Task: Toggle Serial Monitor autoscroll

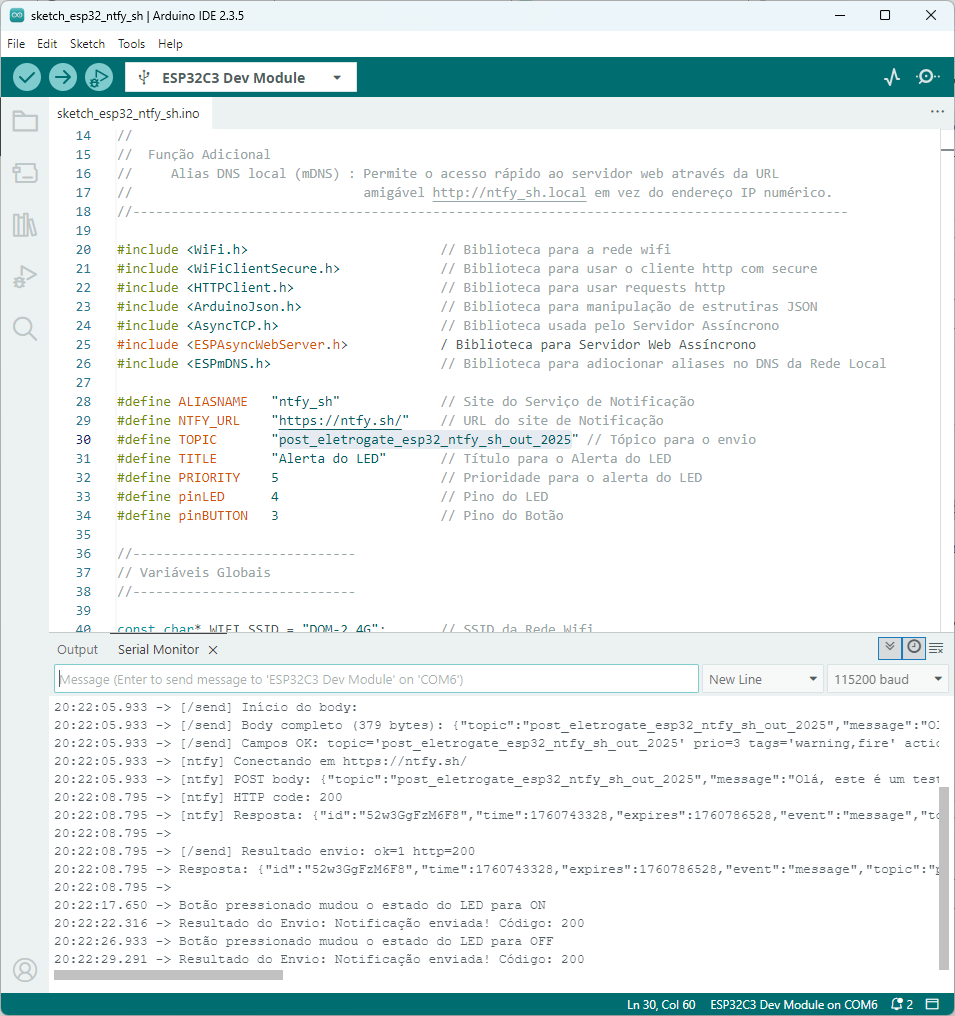Action: tap(889, 648)
